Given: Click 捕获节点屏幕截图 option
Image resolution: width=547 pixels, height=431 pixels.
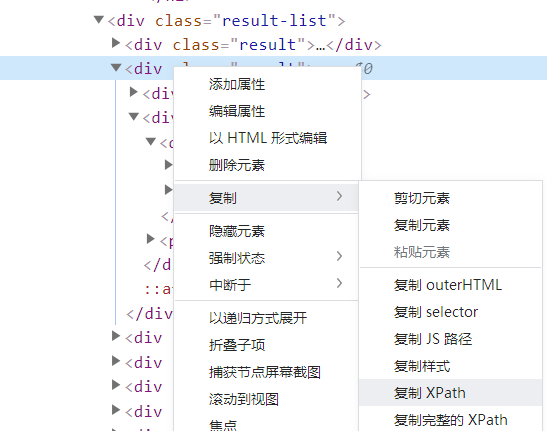Looking at the screenshot, I should [266, 372].
